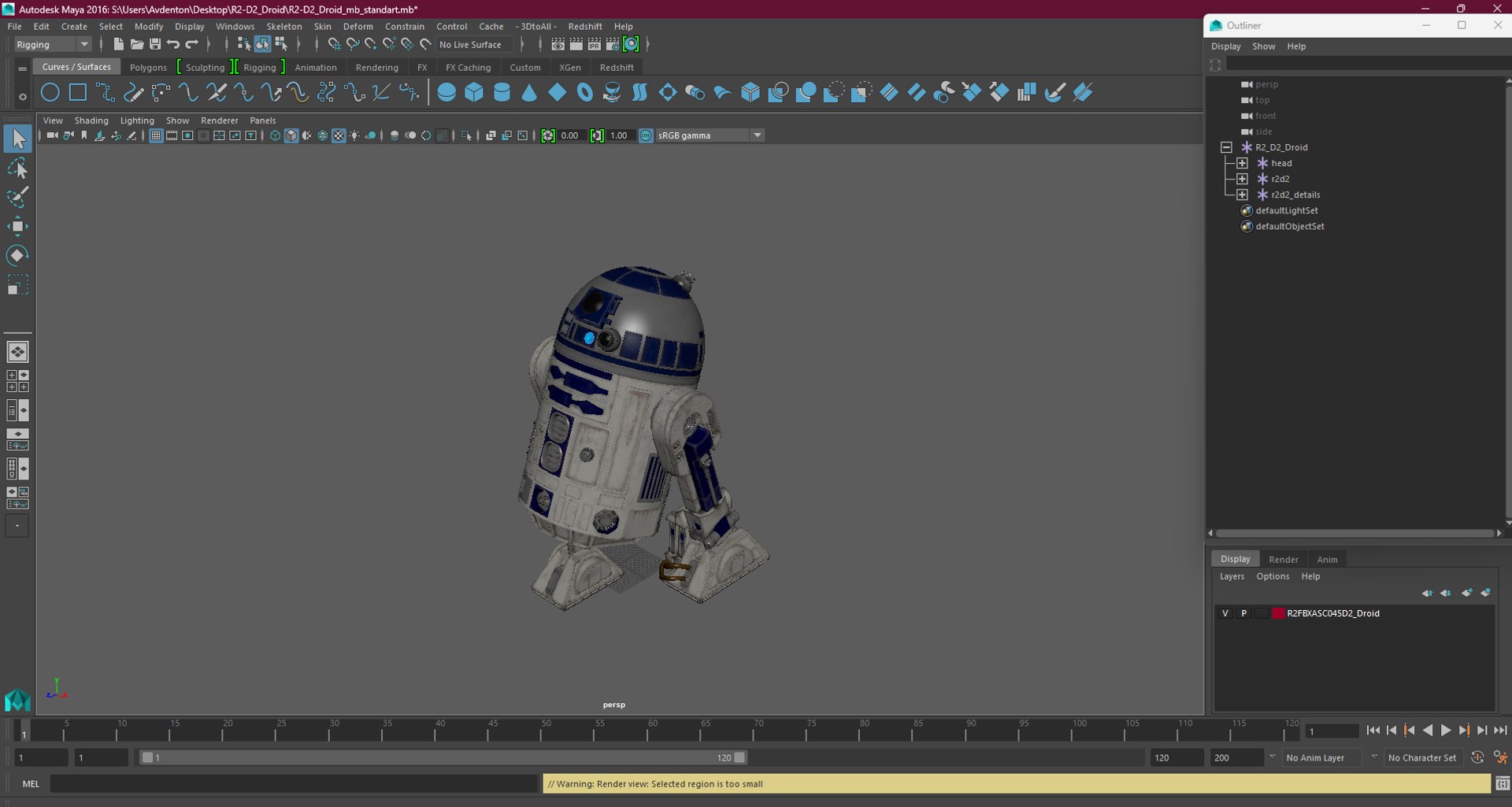The width and height of the screenshot is (1512, 807).
Task: Toggle the viewport grid display button
Action: pyautogui.click(x=156, y=135)
